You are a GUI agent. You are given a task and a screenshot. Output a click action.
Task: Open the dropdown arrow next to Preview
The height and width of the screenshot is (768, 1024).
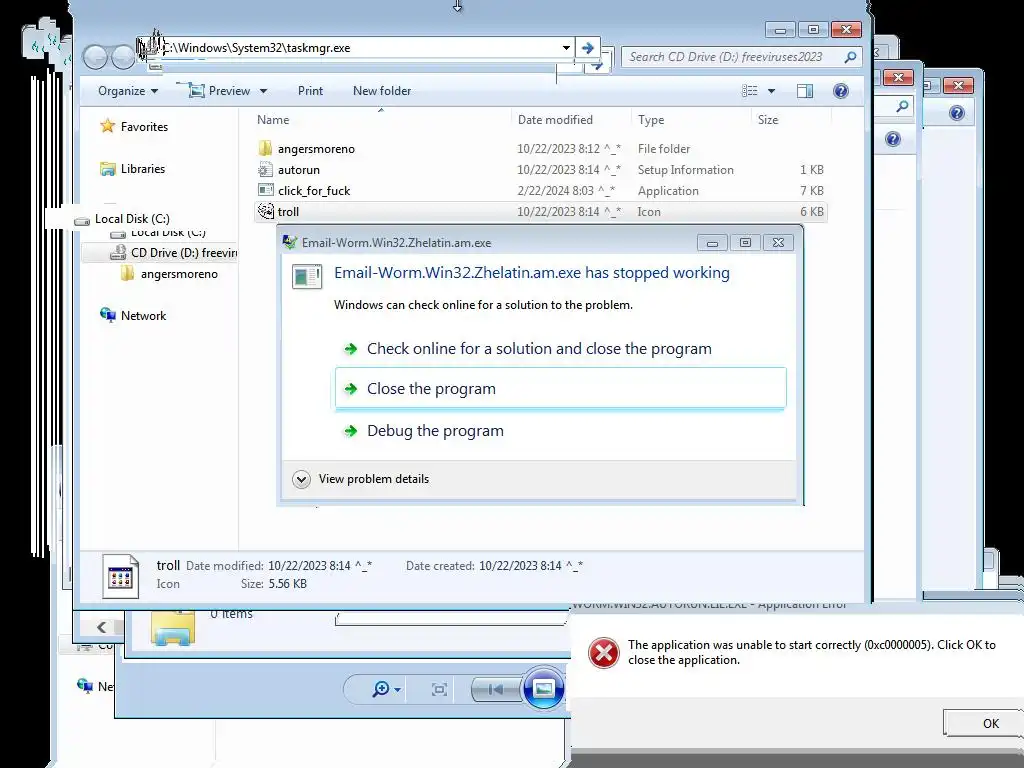(x=263, y=91)
